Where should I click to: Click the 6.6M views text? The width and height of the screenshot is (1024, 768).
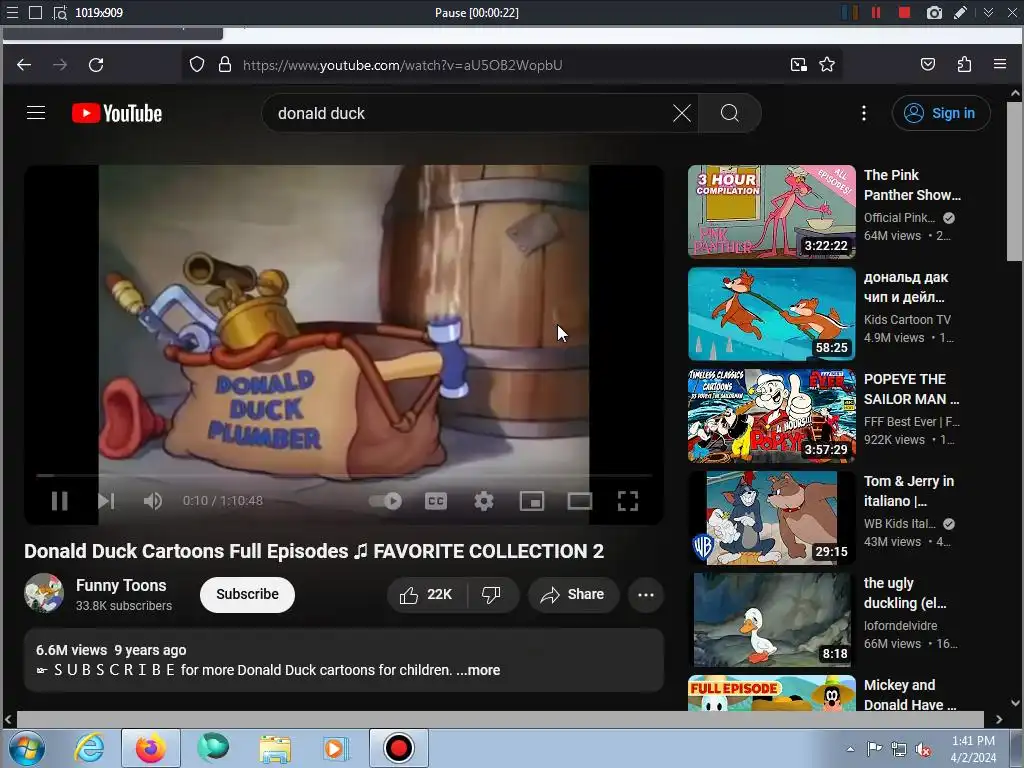[71, 650]
